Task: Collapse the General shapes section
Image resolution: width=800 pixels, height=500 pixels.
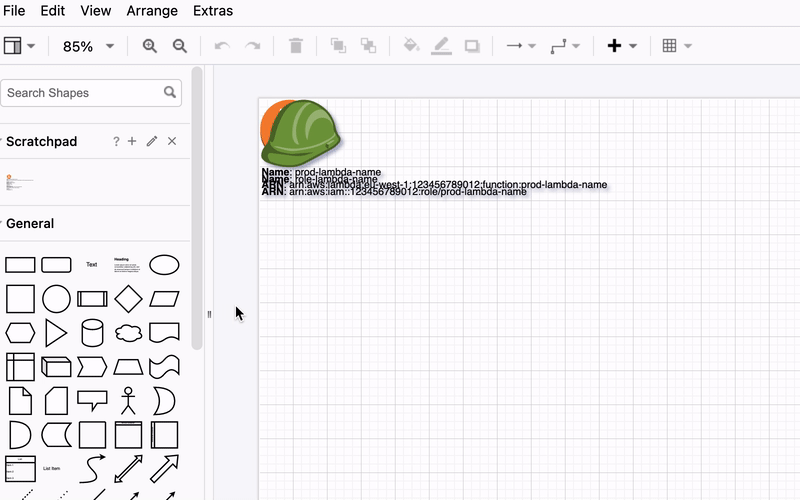Action: tap(30, 223)
